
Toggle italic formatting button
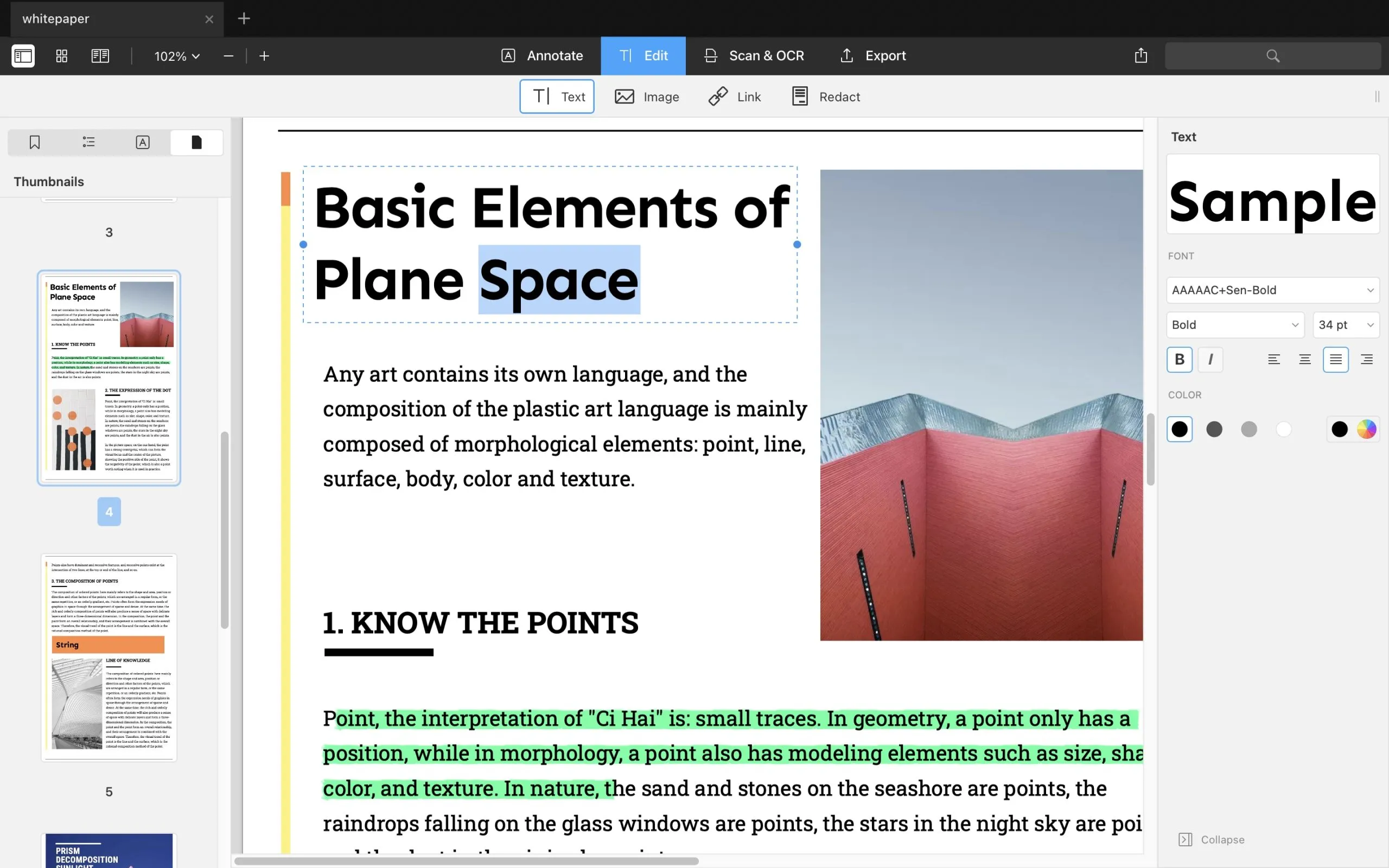click(1210, 359)
